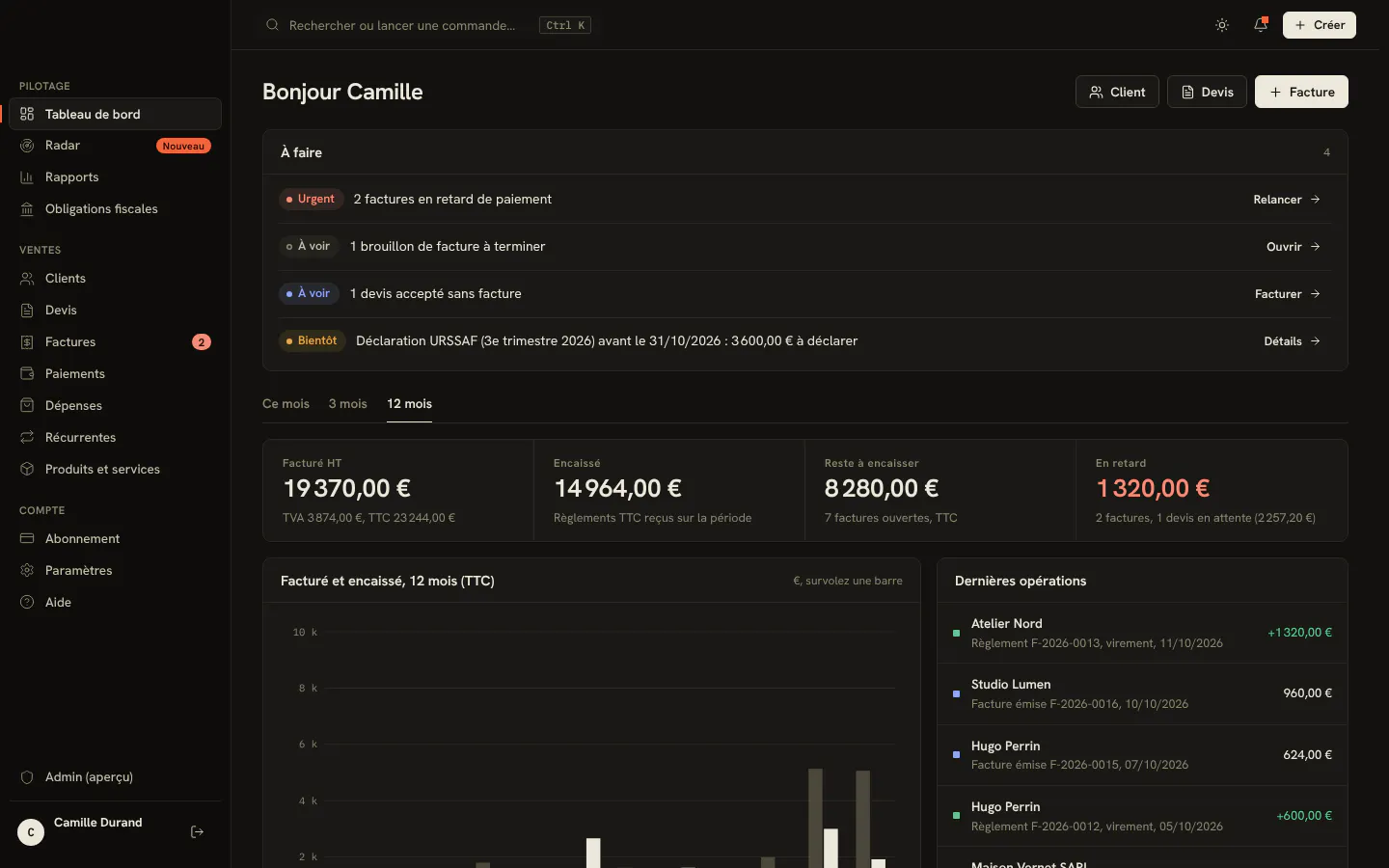Go to Obligations fiscales
Viewport: 1389px width, 868px height.
coord(116,209)
